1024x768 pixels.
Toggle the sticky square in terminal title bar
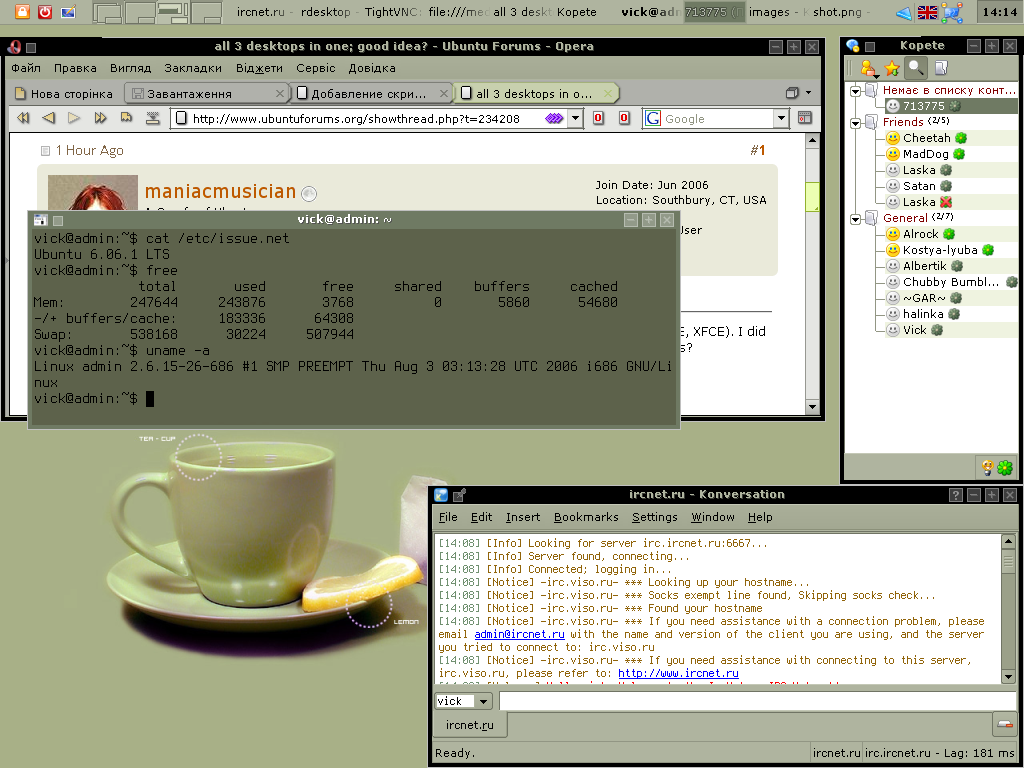(x=57, y=221)
